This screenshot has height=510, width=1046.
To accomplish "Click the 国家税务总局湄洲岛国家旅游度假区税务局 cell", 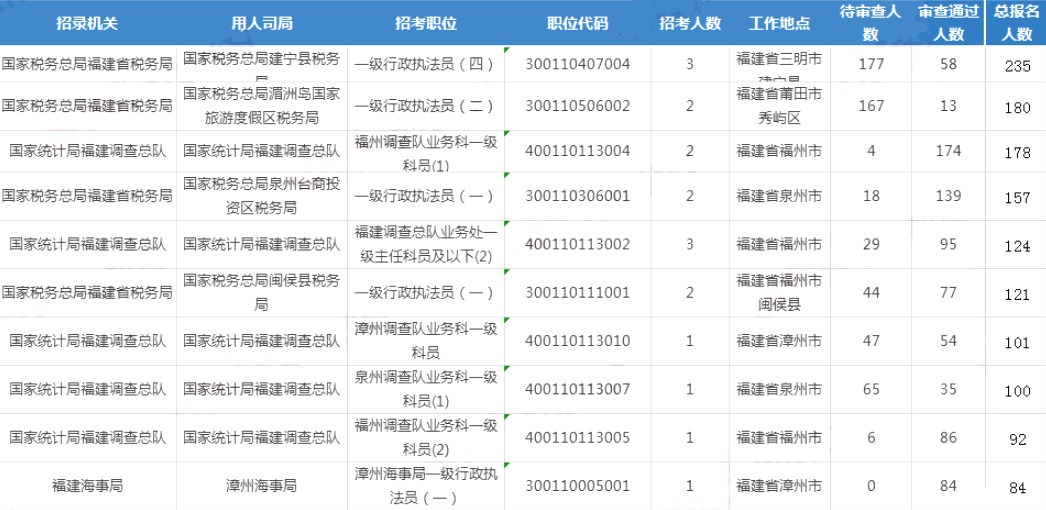I will tap(262, 106).
